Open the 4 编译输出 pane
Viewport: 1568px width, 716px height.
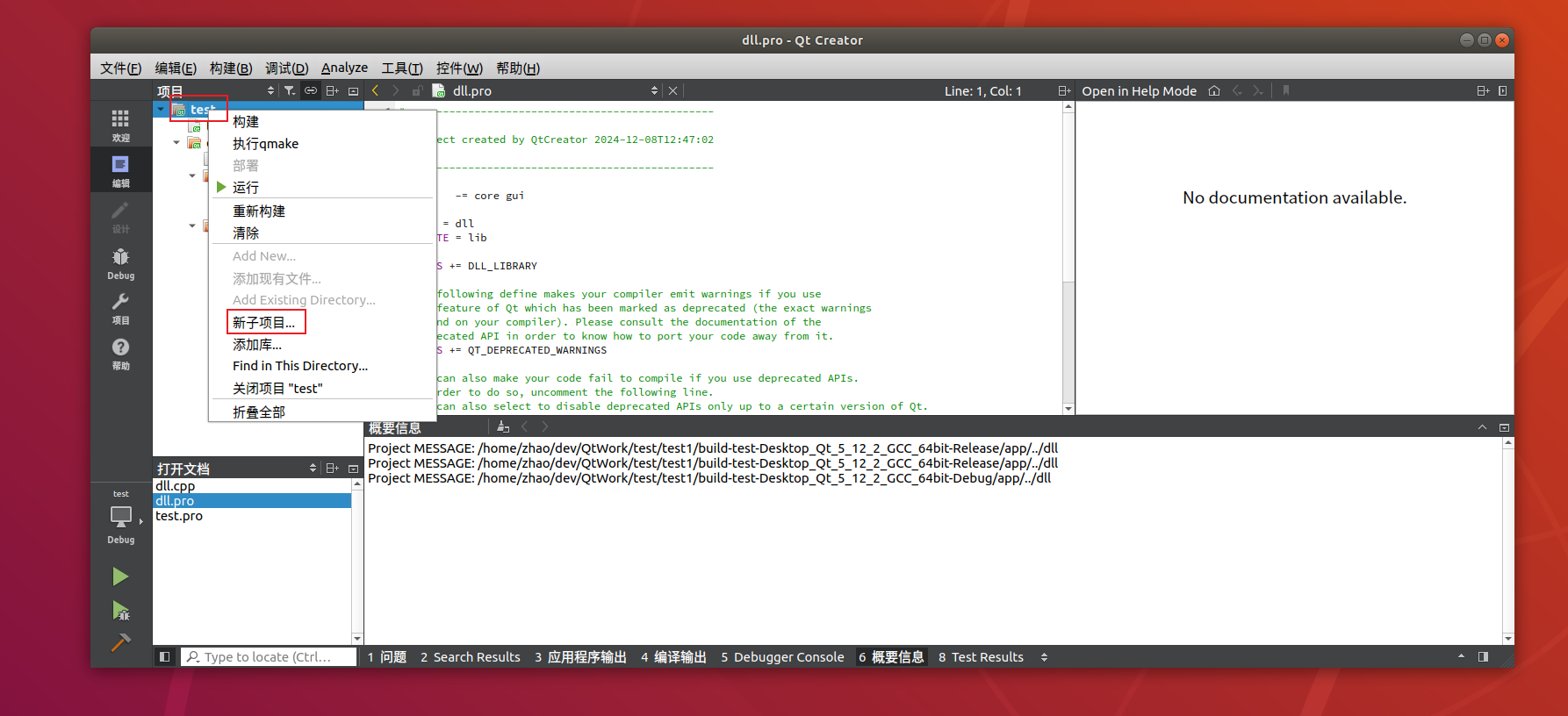click(x=673, y=657)
